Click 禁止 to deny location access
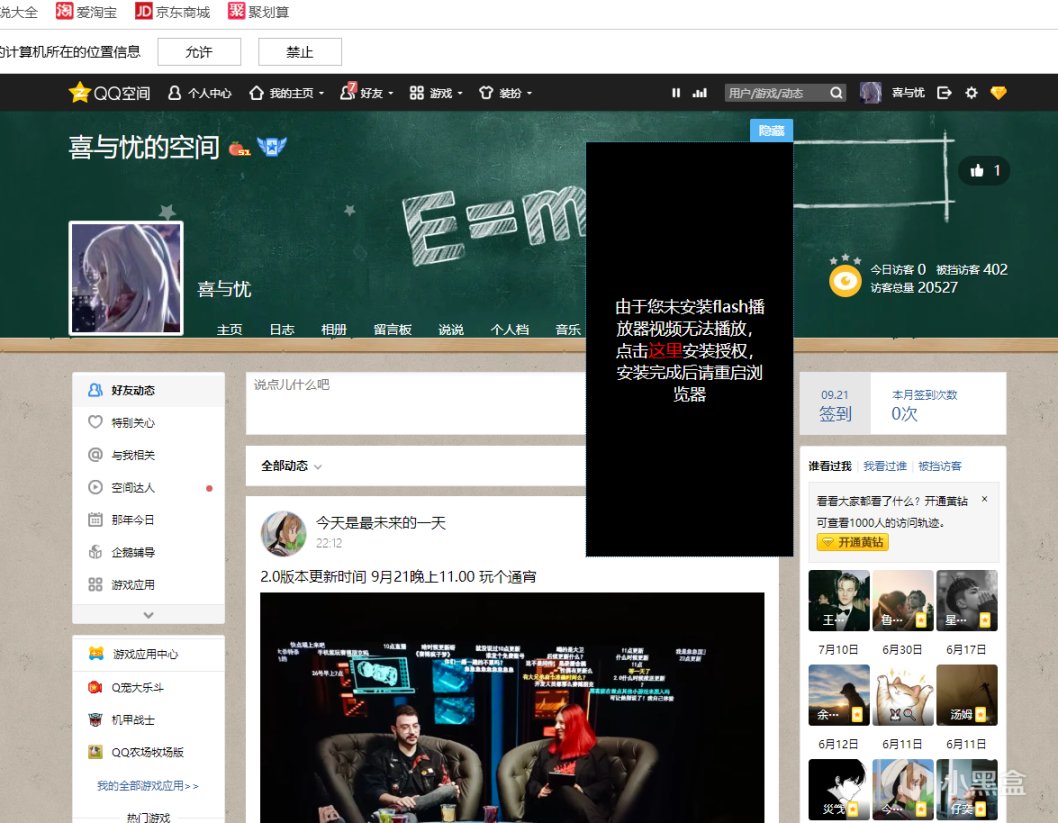Screen dimensions: 1058x823 coord(300,52)
